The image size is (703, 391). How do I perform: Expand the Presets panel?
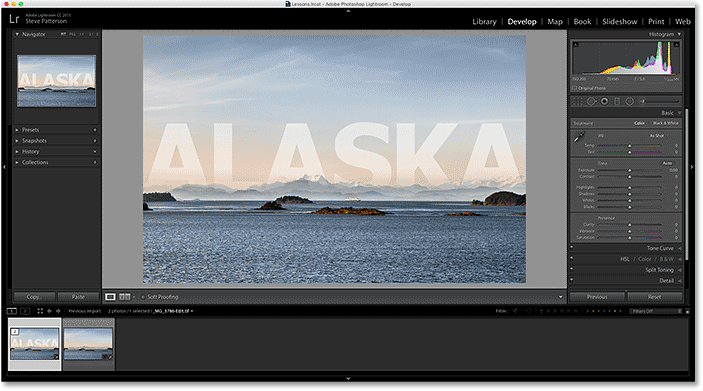click(17, 130)
